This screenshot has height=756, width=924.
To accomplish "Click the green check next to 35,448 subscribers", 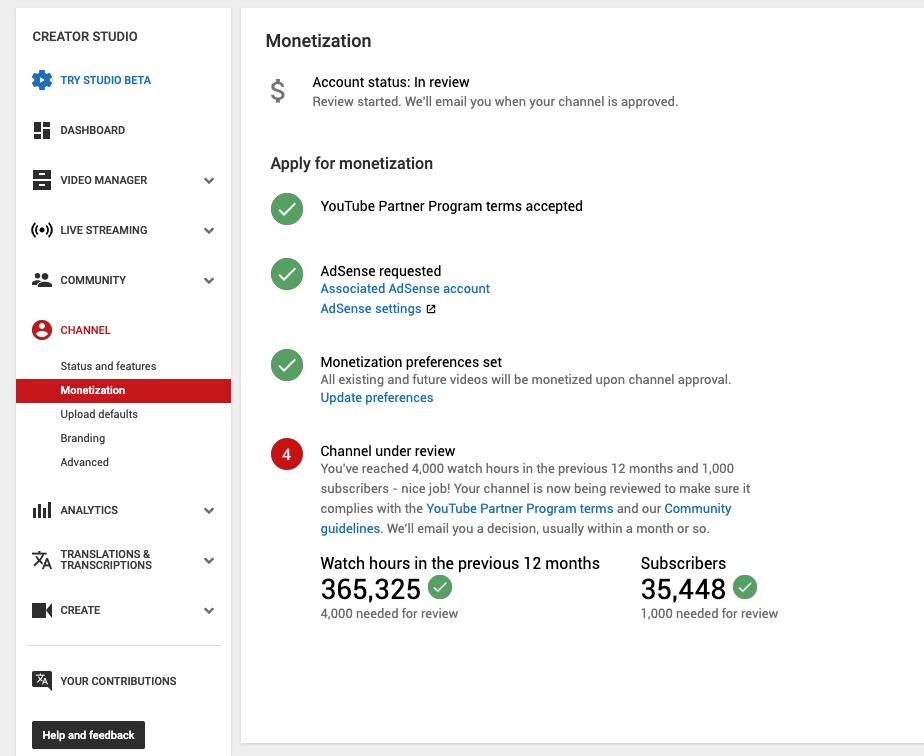I will [745, 587].
